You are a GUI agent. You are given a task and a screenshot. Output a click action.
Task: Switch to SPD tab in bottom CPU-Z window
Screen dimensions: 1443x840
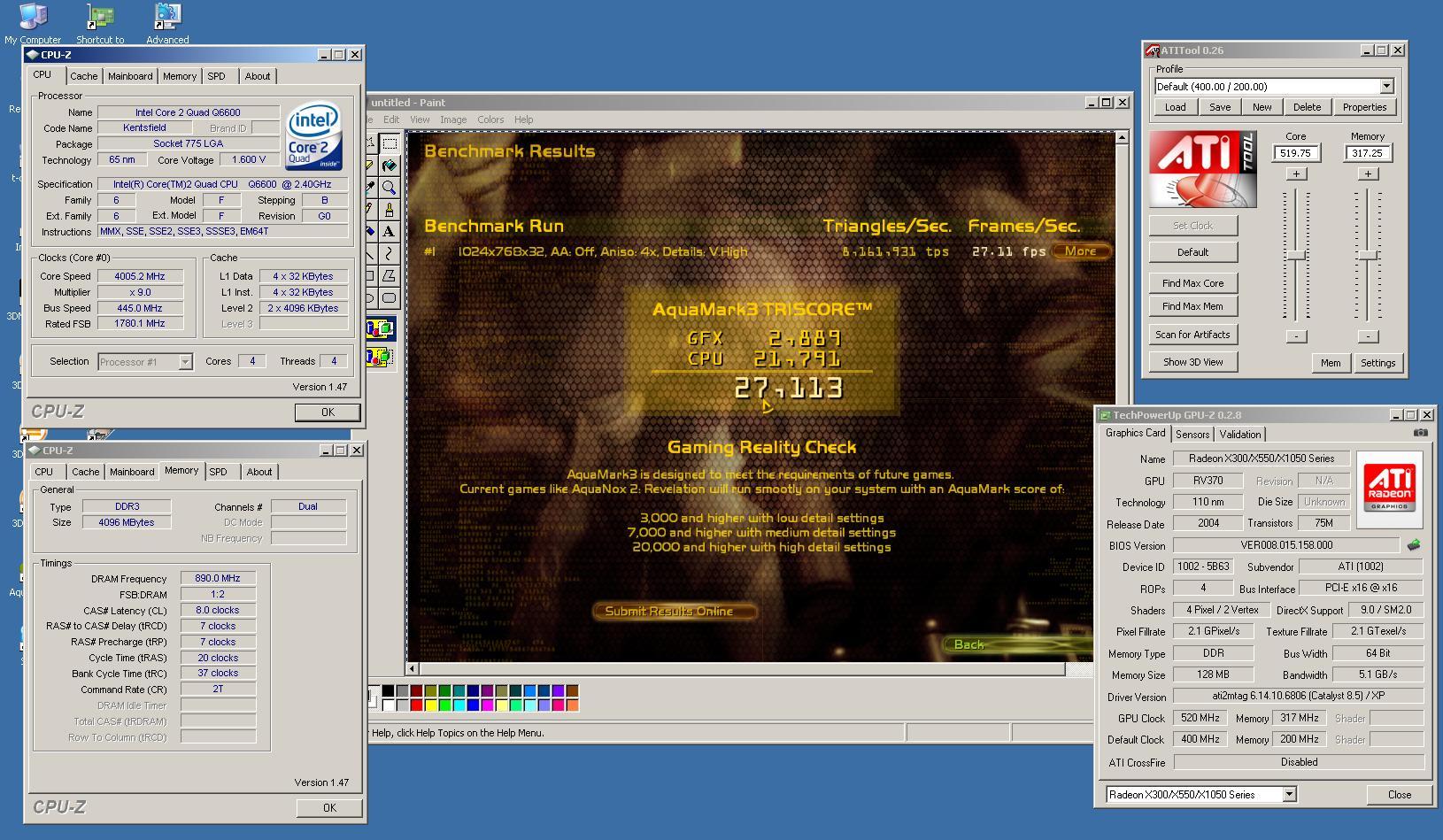tap(219, 472)
